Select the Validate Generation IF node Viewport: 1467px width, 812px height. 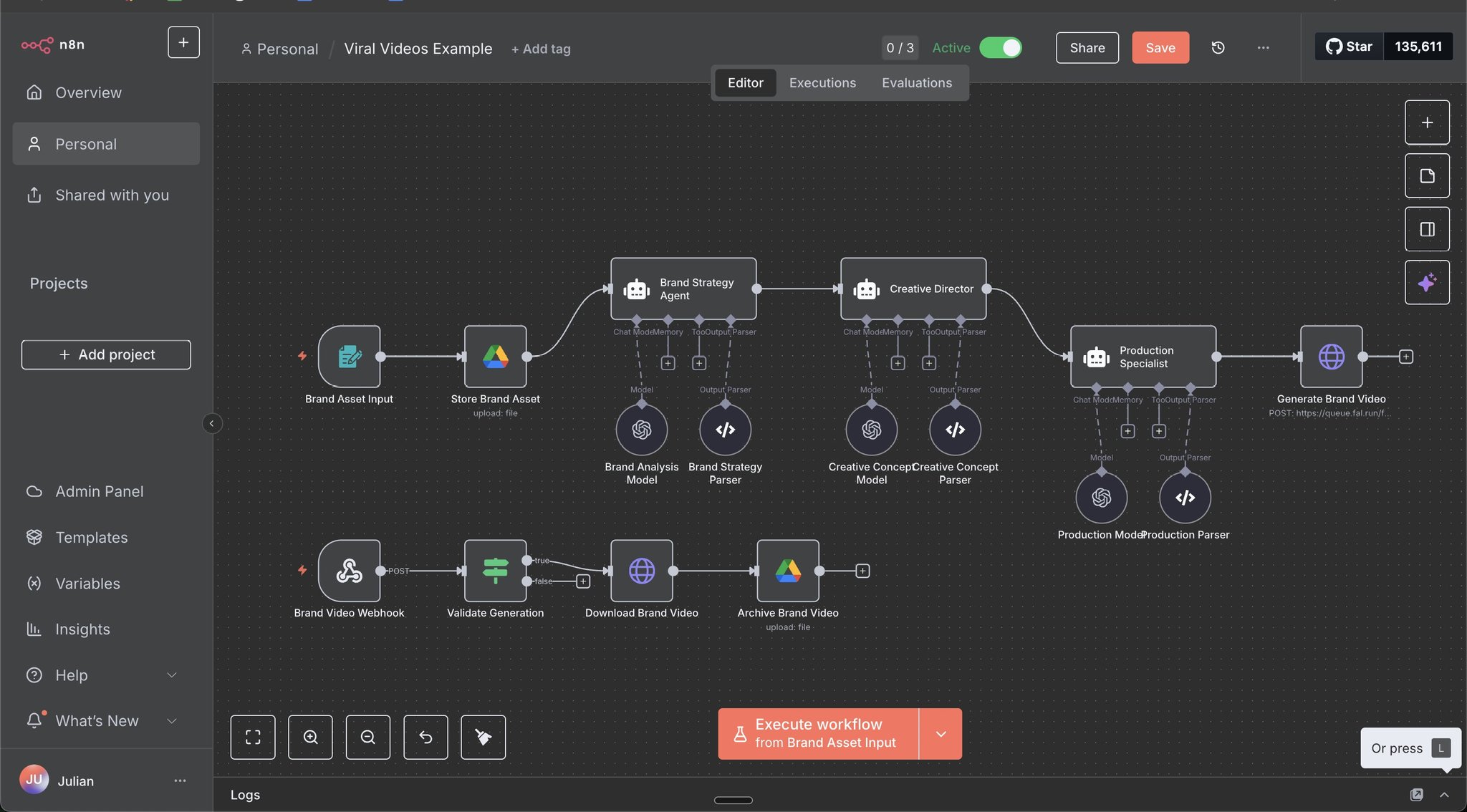(495, 571)
